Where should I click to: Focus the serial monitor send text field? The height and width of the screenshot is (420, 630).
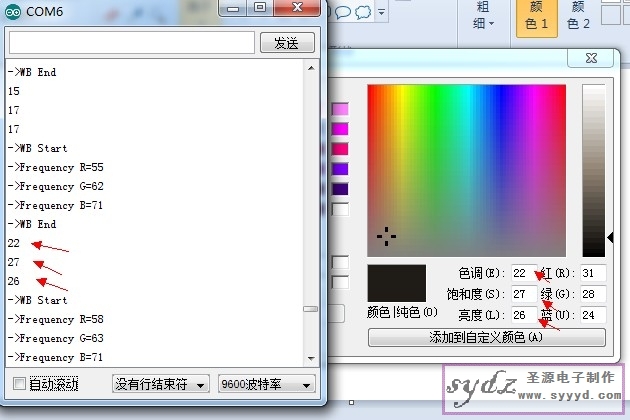coord(132,42)
